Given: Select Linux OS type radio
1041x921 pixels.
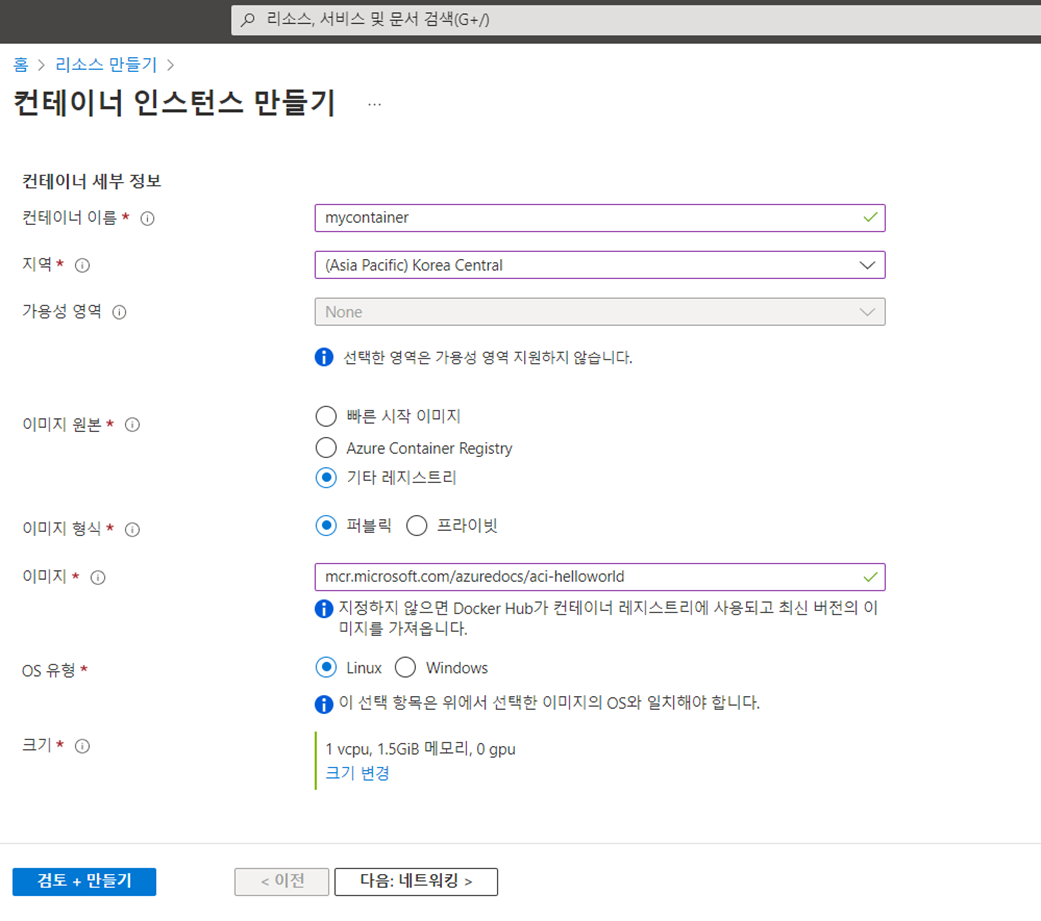Looking at the screenshot, I should tap(326, 667).
